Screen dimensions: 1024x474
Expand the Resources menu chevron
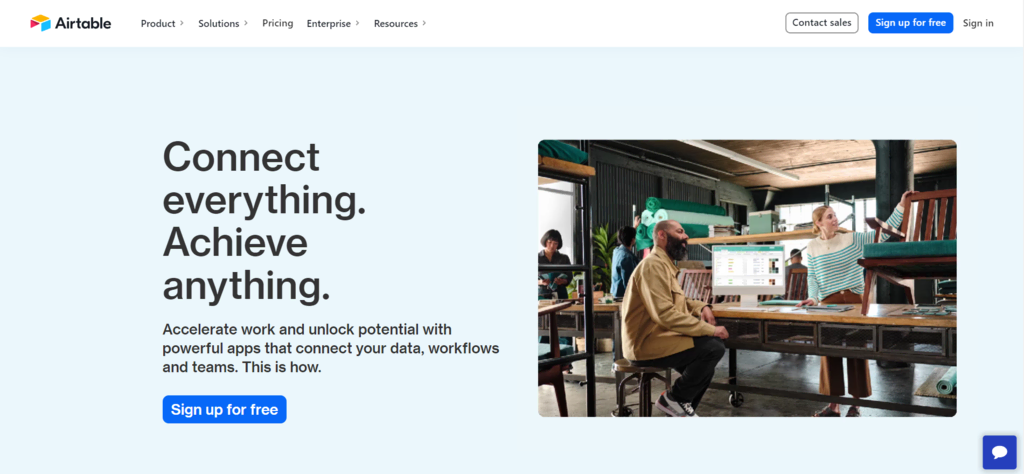[424, 23]
